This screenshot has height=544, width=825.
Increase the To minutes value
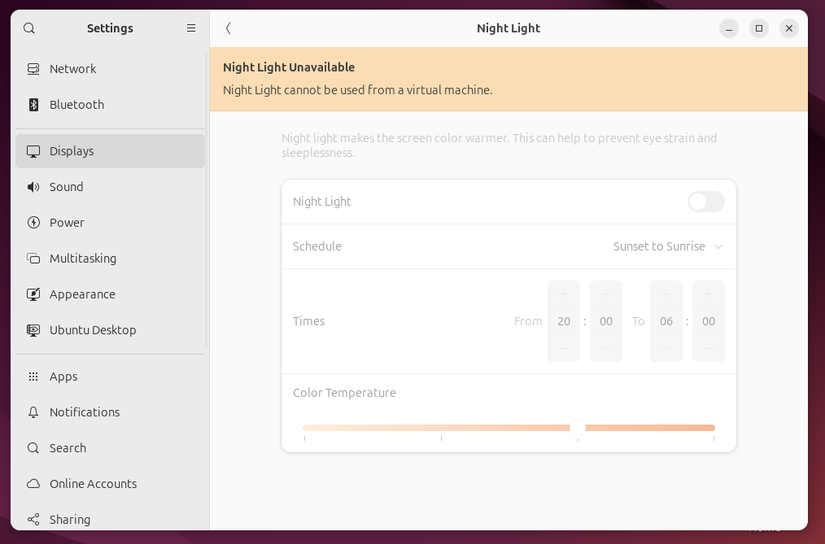(x=708, y=294)
